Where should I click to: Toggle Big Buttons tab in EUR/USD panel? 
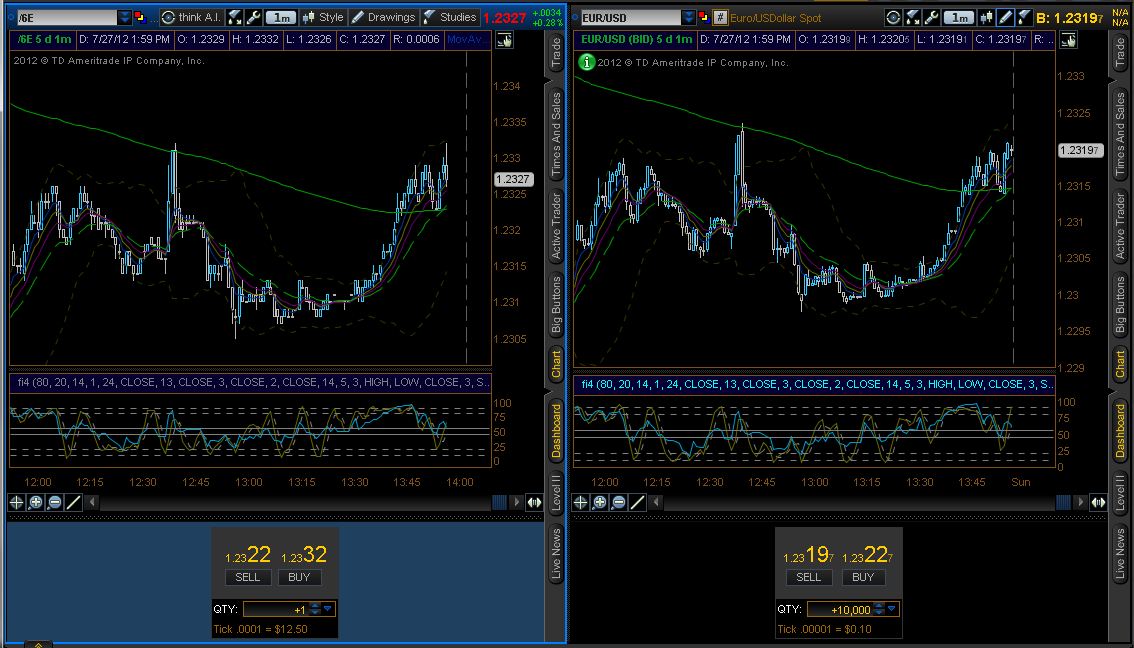1120,304
